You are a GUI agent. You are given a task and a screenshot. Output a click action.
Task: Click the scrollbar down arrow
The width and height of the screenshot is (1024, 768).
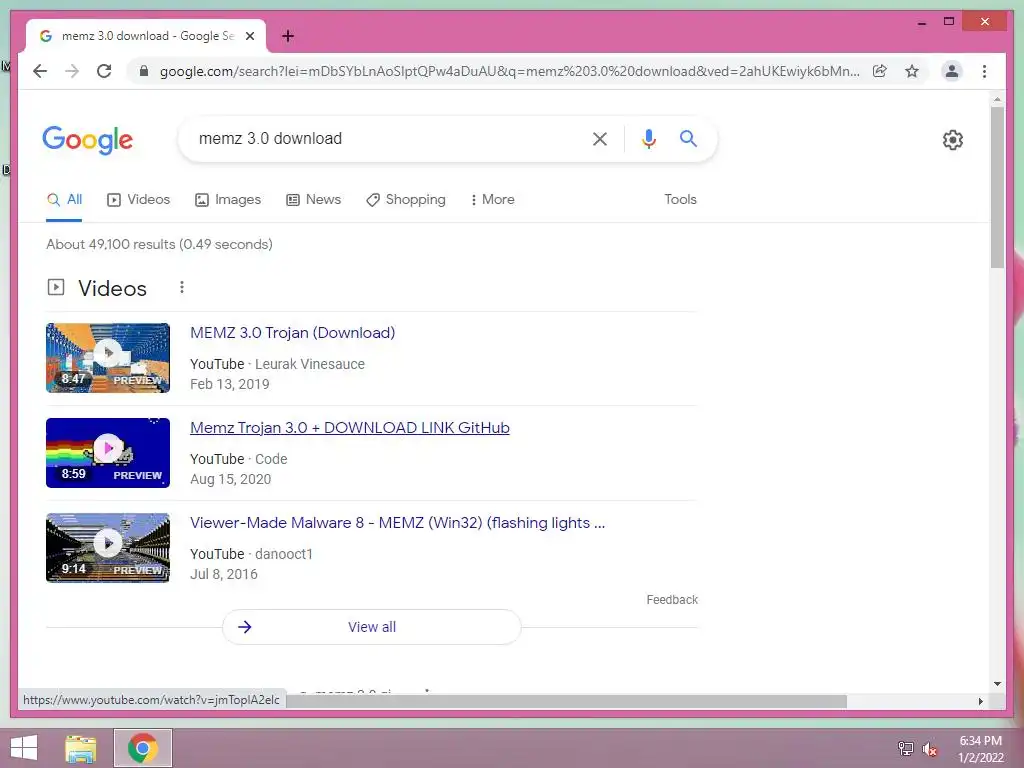(x=997, y=684)
